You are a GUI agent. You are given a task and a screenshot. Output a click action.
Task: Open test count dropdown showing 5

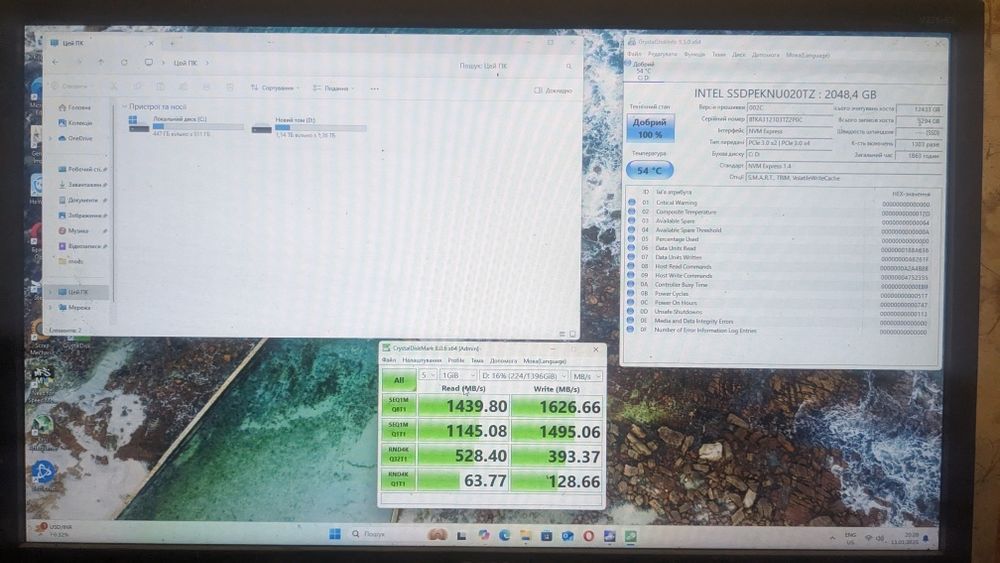pyautogui.click(x=427, y=376)
